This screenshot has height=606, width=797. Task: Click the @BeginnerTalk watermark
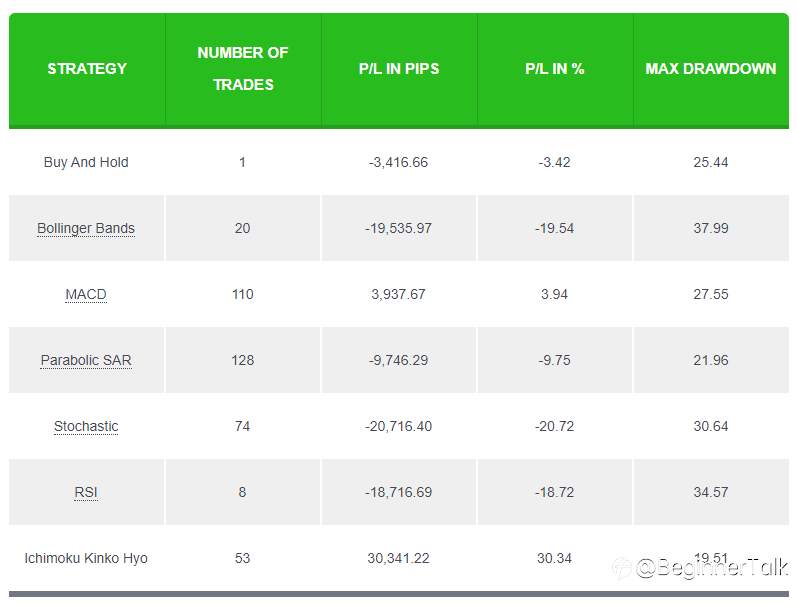click(700, 567)
